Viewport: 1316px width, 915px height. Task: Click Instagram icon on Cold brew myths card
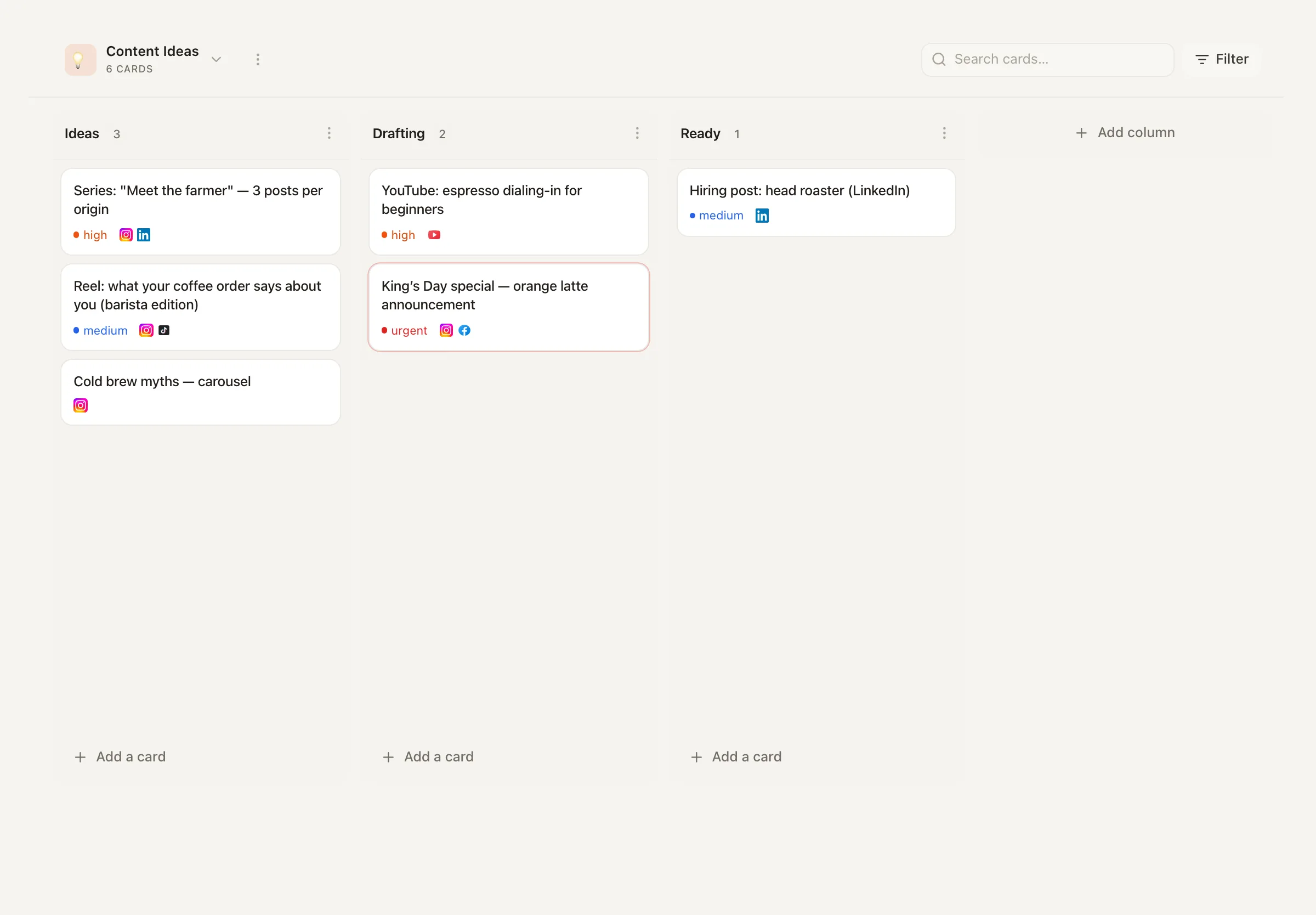pyautogui.click(x=81, y=406)
